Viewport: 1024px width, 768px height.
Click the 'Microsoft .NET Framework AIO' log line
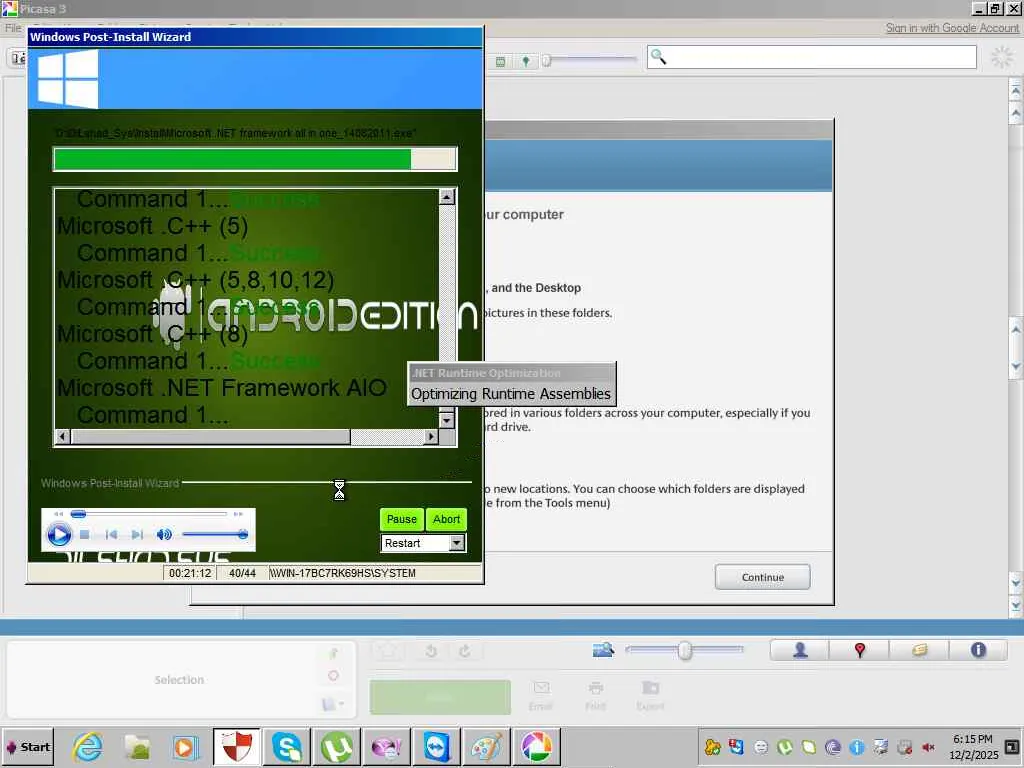[x=222, y=388]
